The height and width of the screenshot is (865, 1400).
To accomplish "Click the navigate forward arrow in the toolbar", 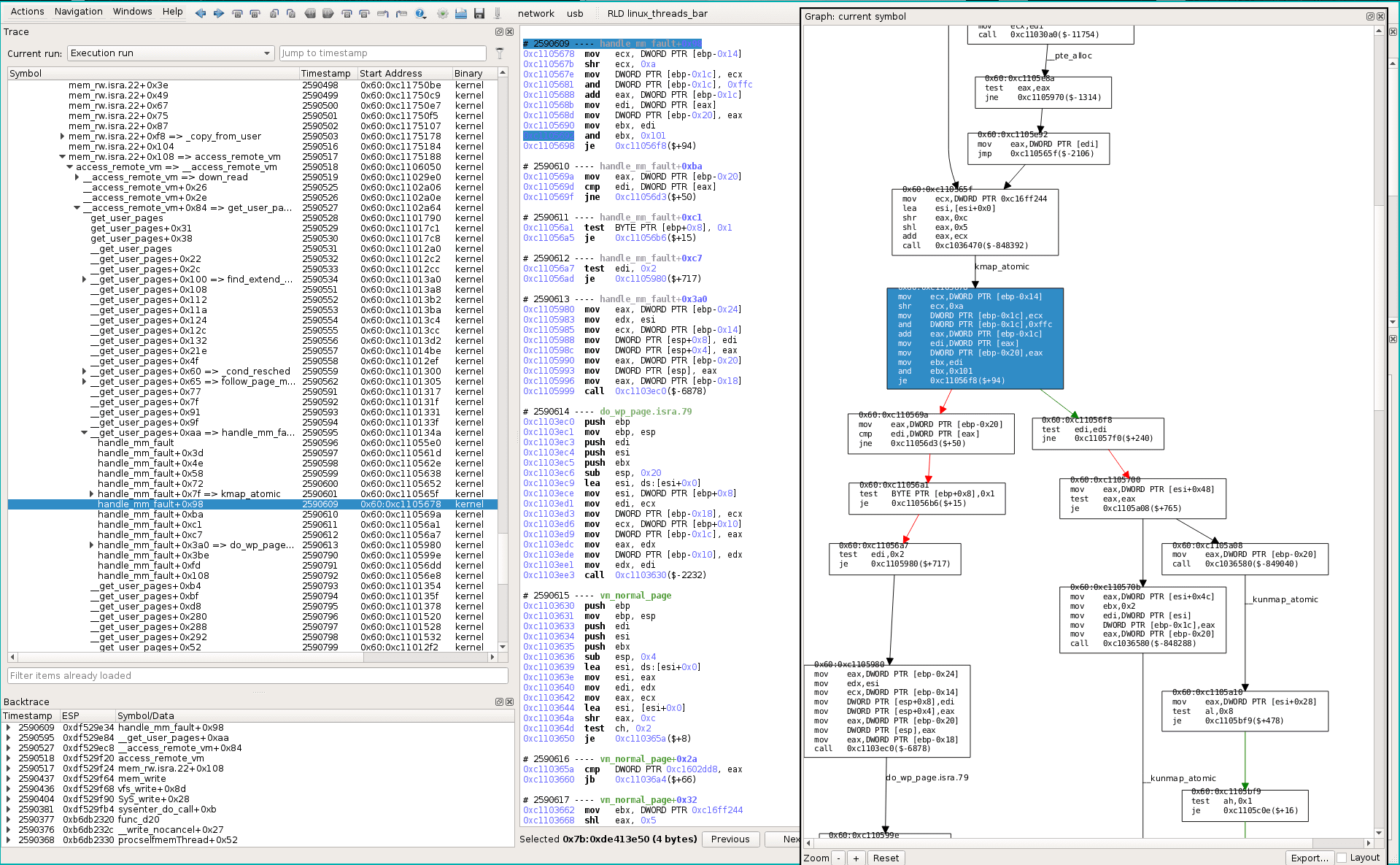I will coord(218,13).
